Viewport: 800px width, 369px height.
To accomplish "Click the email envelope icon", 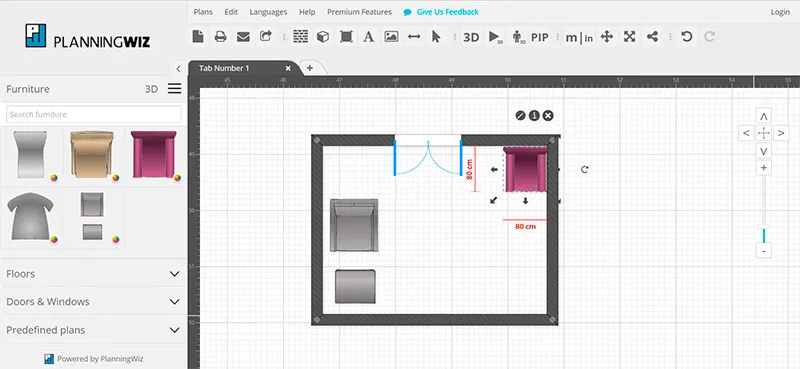I will pyautogui.click(x=243, y=37).
